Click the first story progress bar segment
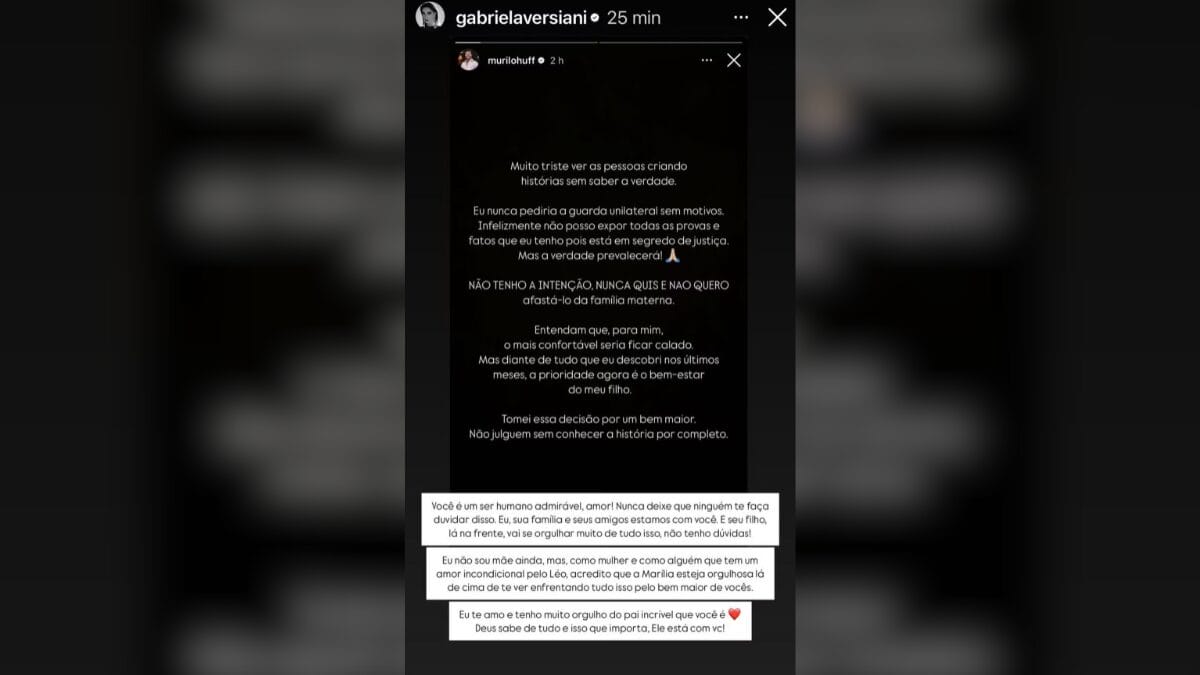 523,42
